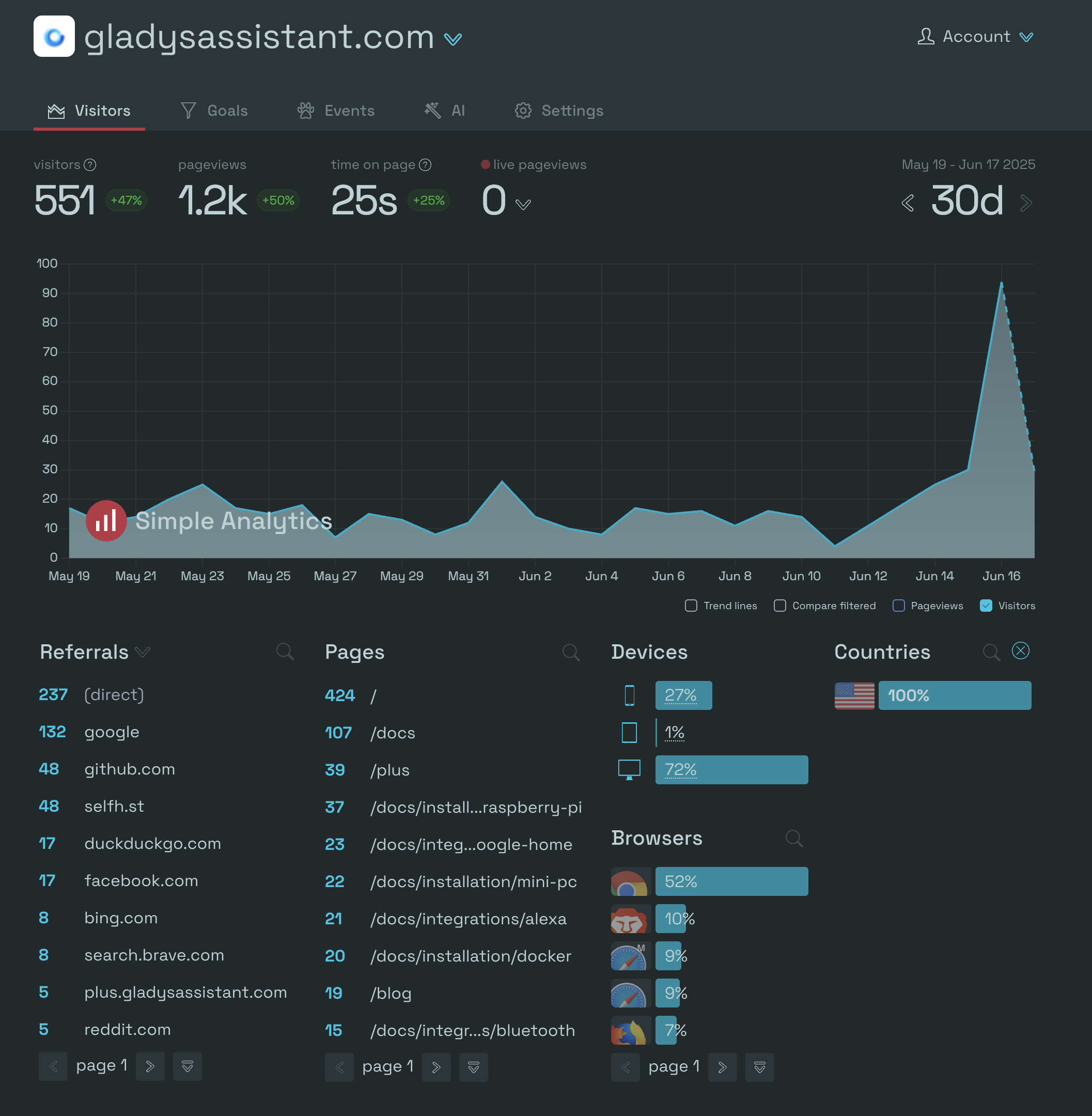Go to next Referrals page
This screenshot has height=1116, width=1092.
coord(150,1066)
